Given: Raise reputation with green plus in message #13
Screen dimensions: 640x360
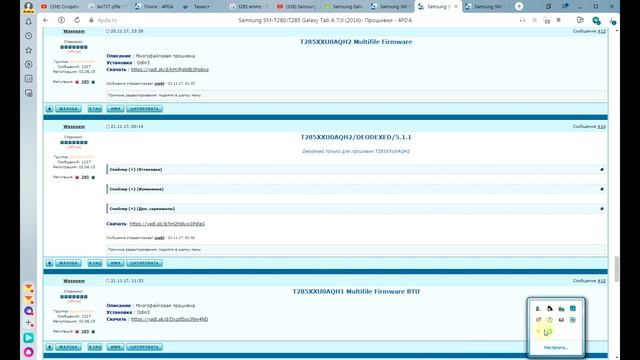Looking at the screenshot, I should [x=93, y=82].
